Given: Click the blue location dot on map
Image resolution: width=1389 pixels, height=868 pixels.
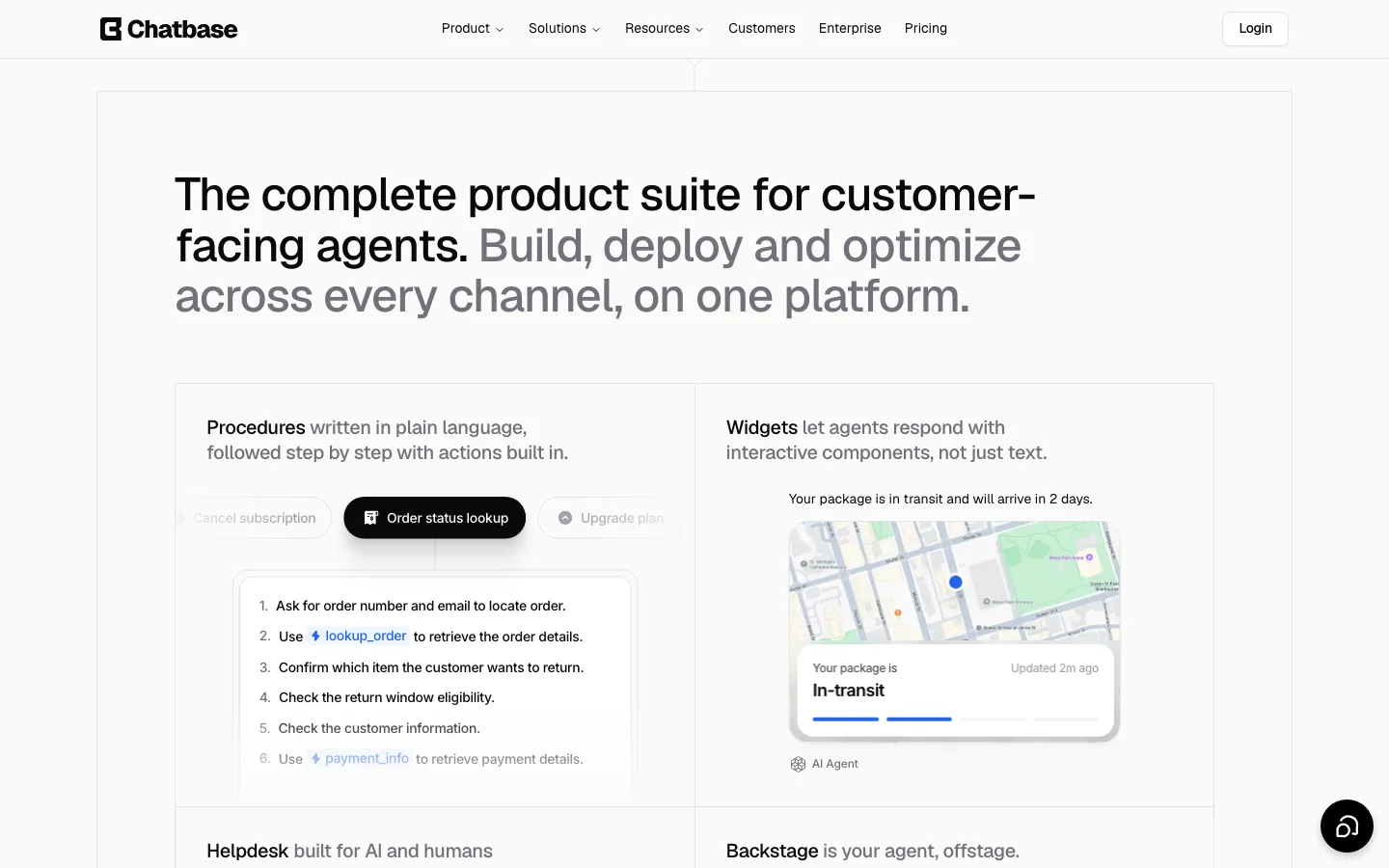Looking at the screenshot, I should pos(956,582).
